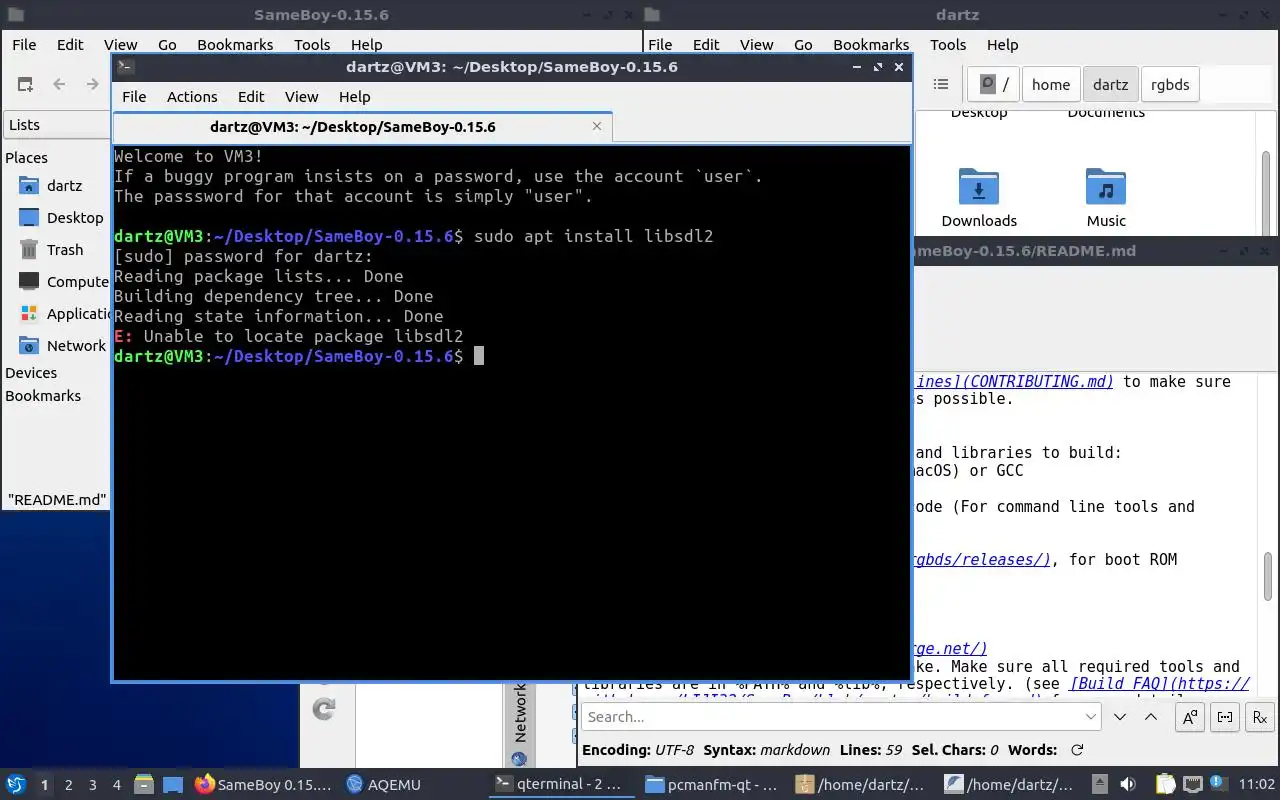Click the new tab icon in SameBoy file manager

pos(25,85)
